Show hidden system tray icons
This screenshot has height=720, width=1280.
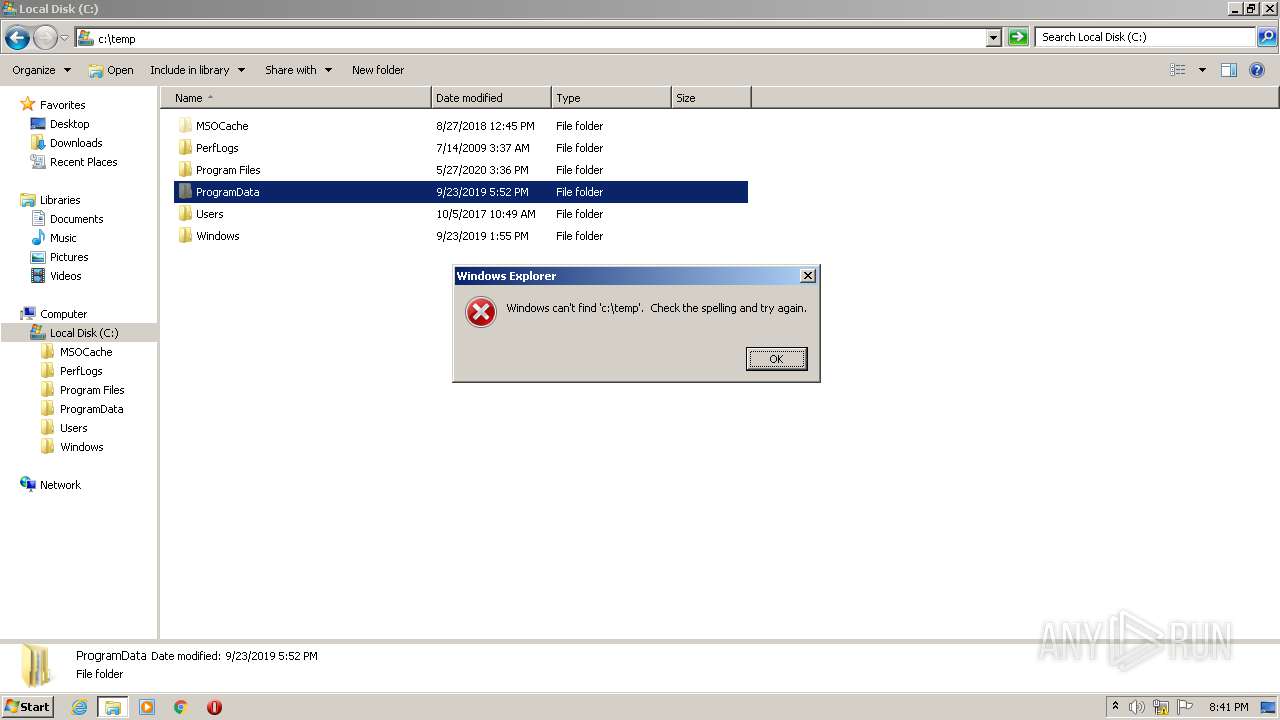pos(1116,707)
